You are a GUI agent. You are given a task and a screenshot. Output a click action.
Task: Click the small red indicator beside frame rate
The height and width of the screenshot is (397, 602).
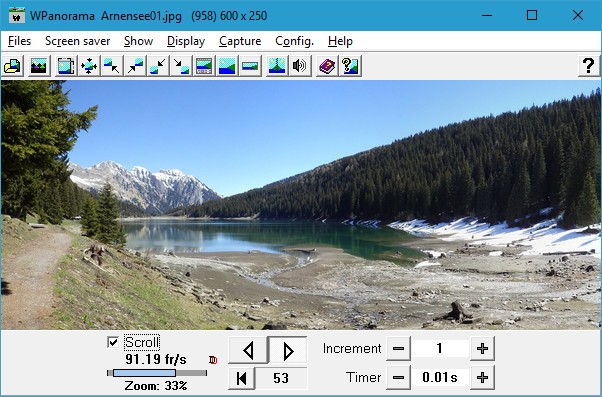point(213,360)
